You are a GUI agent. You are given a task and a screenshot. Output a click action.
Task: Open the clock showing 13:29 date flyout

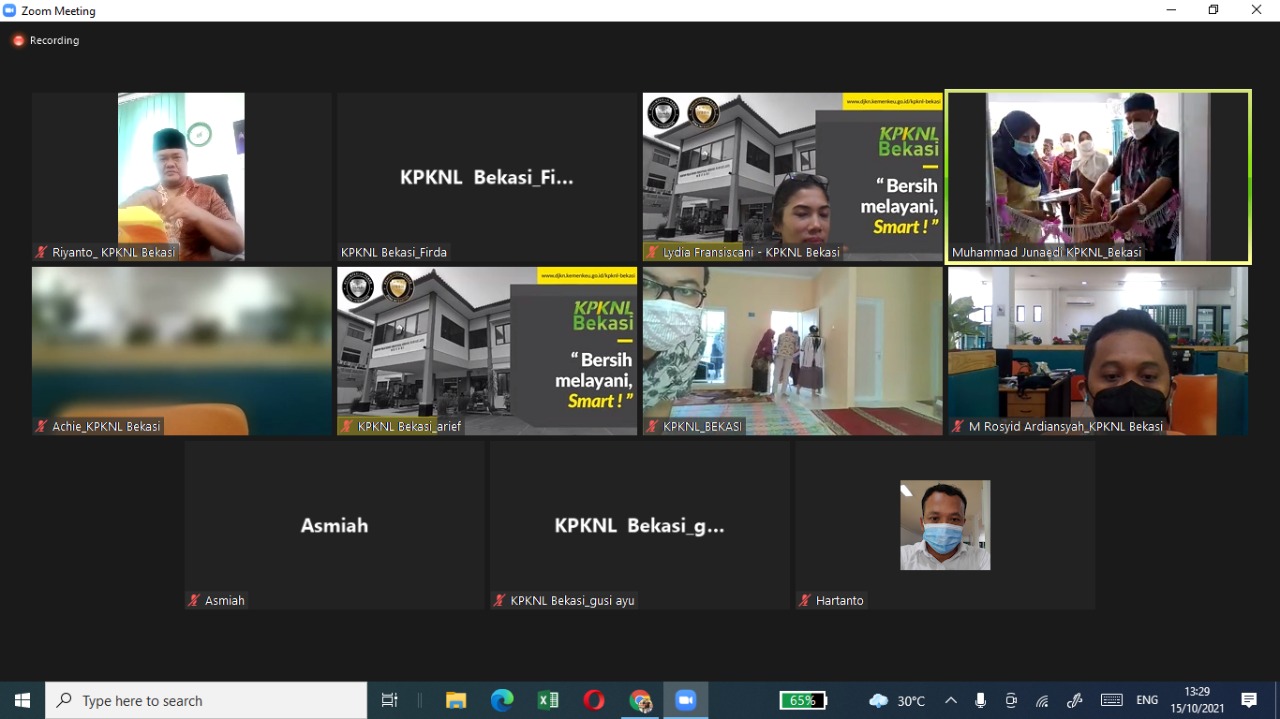click(1197, 701)
